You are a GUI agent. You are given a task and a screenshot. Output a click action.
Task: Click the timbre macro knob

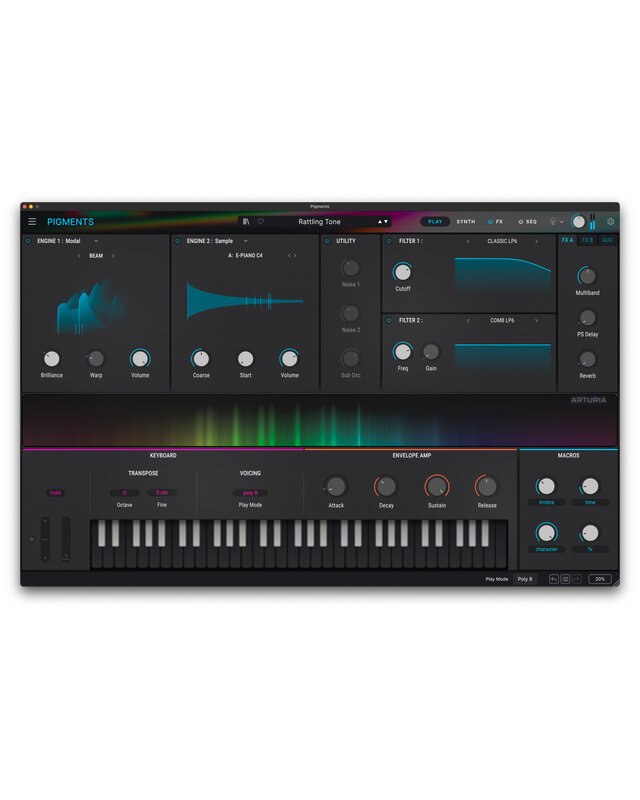click(x=546, y=486)
